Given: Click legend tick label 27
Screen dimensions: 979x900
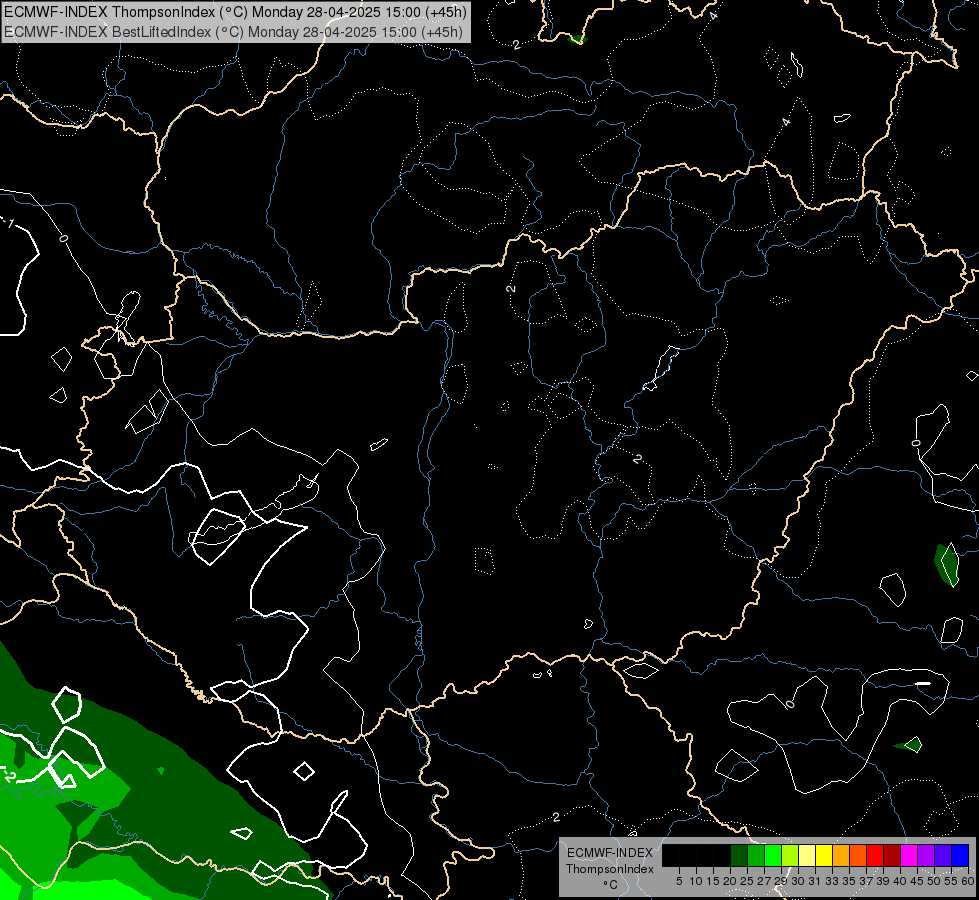Looking at the screenshot, I should click(x=764, y=881).
